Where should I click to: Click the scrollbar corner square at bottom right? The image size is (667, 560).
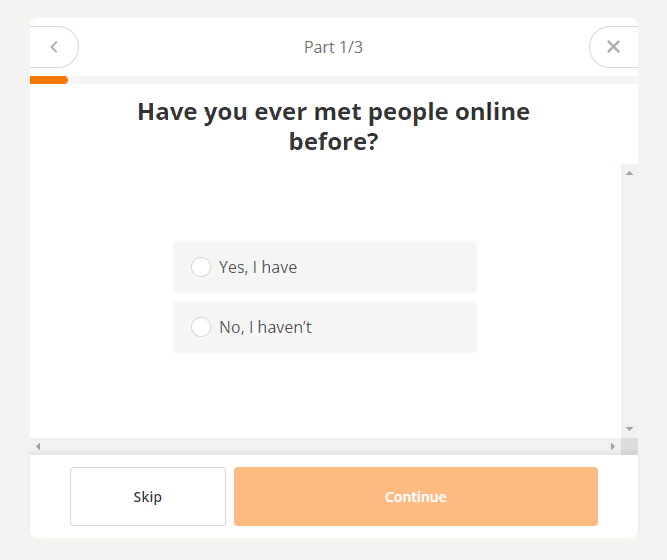tap(629, 446)
